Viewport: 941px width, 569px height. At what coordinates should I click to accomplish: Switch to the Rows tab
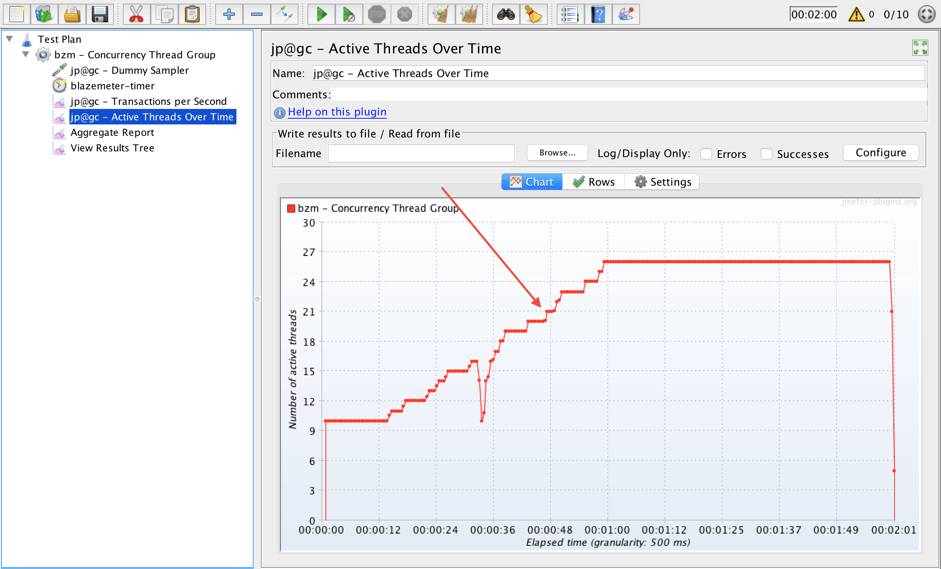pos(594,182)
